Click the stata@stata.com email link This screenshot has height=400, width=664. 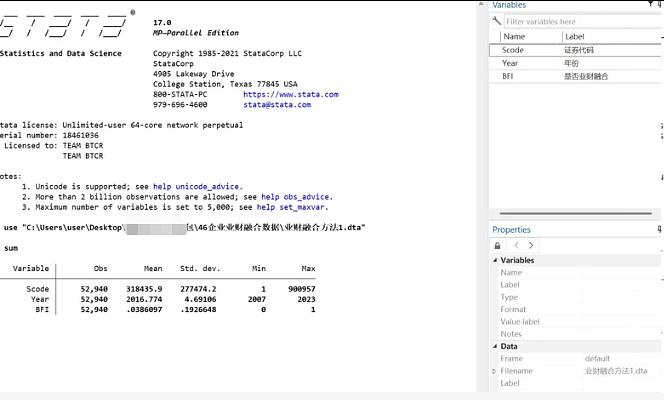[277, 105]
